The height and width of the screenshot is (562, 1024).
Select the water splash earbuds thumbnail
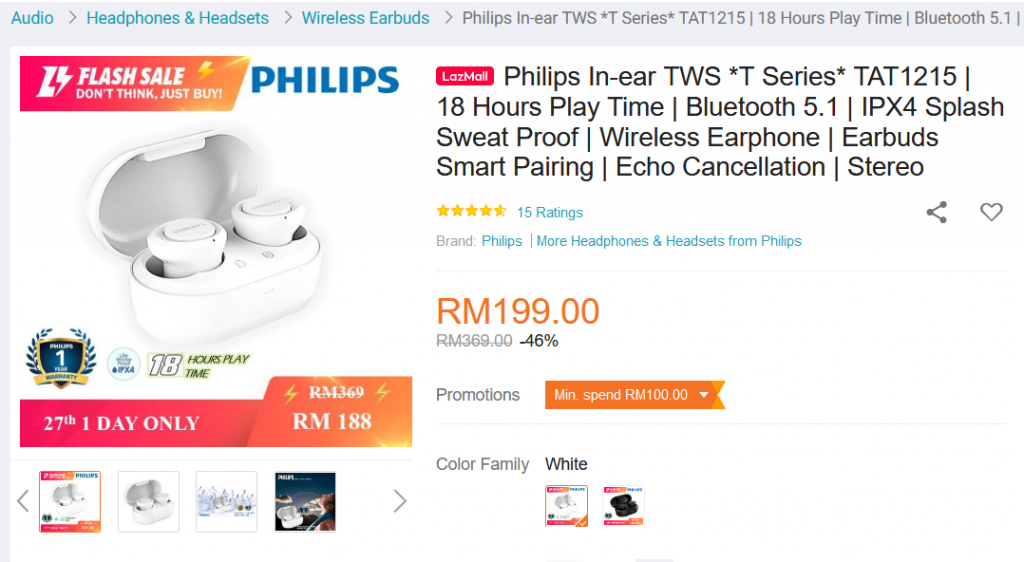227,501
